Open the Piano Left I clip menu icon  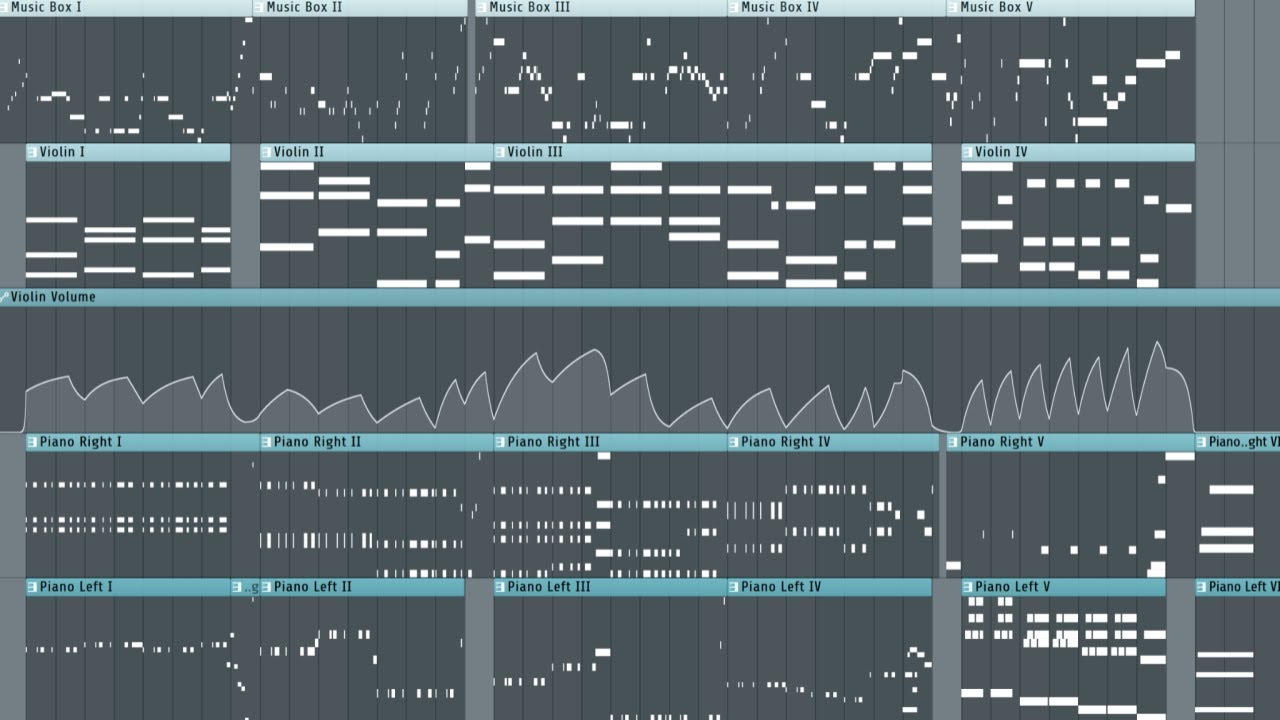(x=32, y=587)
